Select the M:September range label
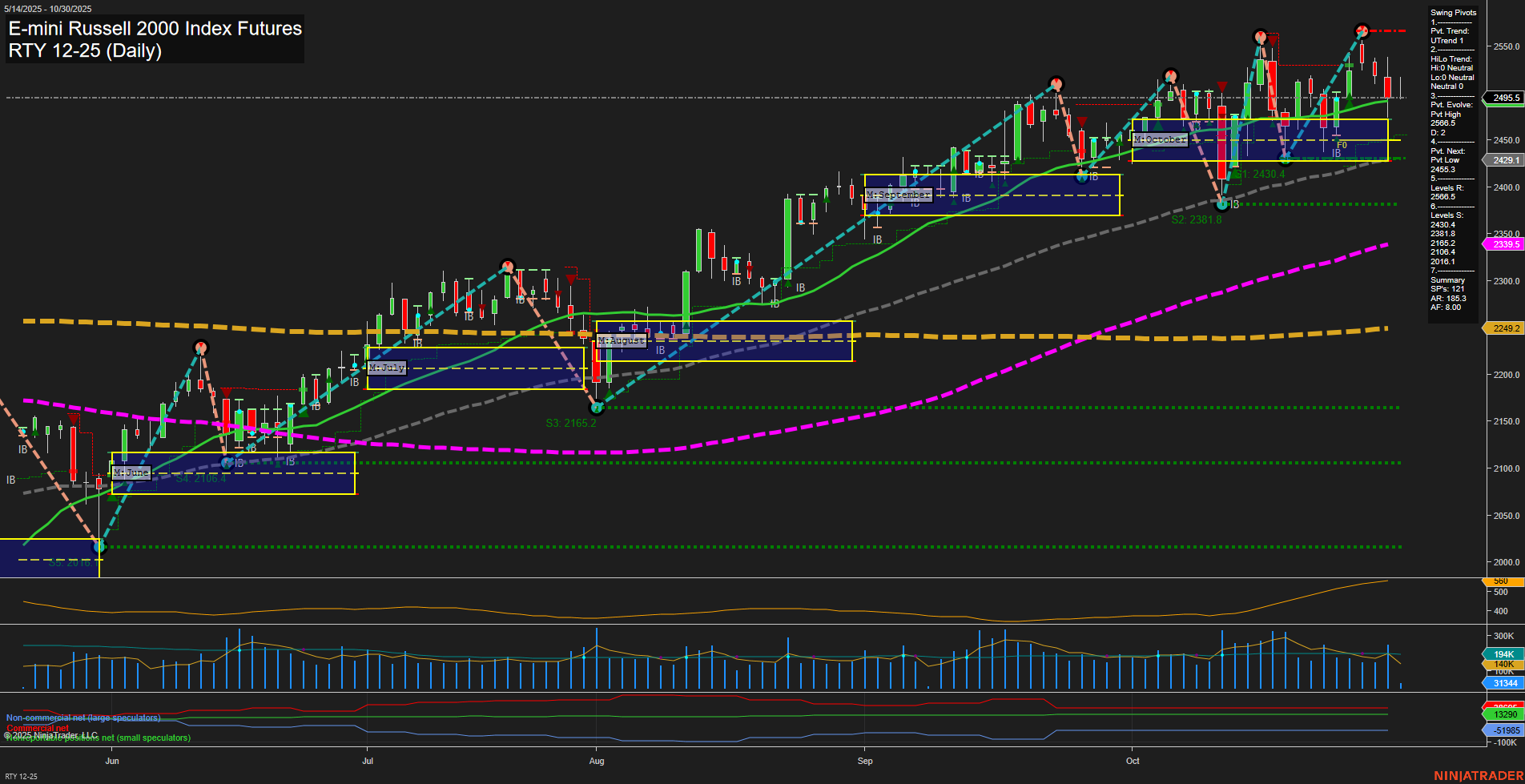 click(x=898, y=195)
